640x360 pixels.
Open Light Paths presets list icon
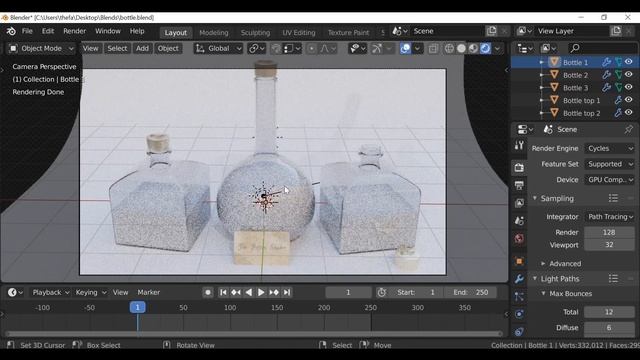(613, 278)
